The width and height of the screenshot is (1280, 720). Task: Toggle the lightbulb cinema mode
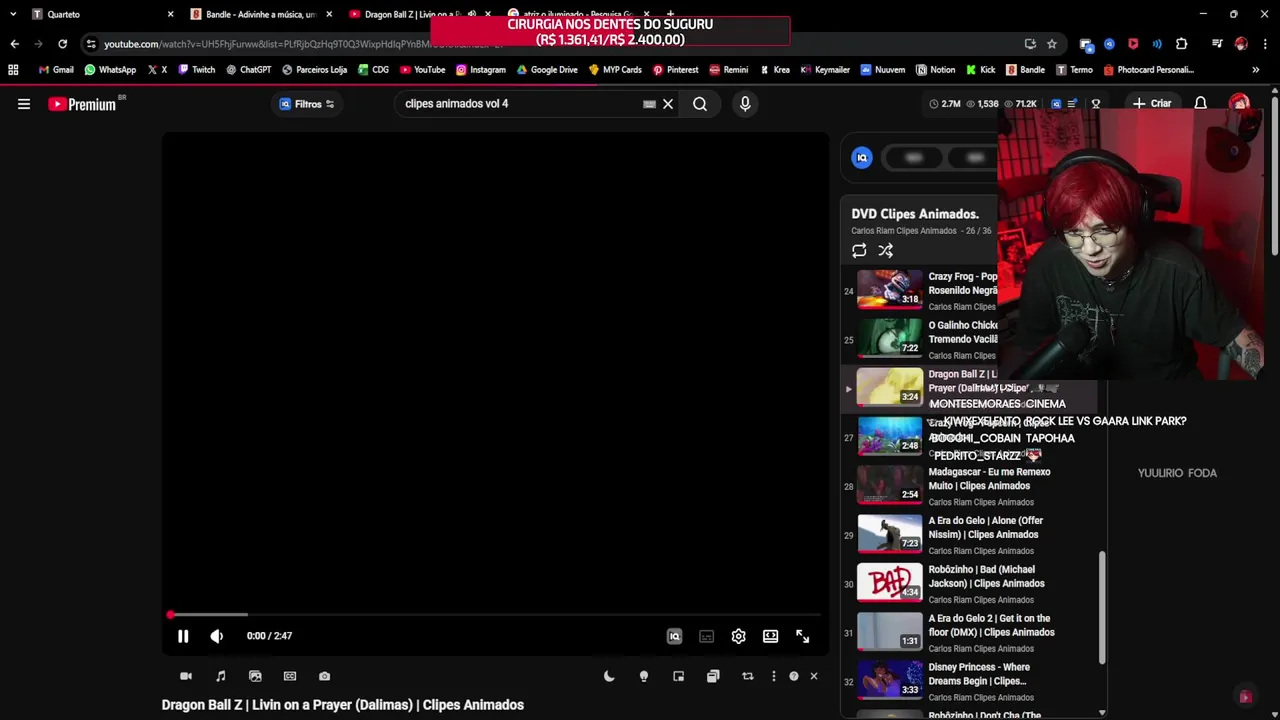[x=644, y=676]
